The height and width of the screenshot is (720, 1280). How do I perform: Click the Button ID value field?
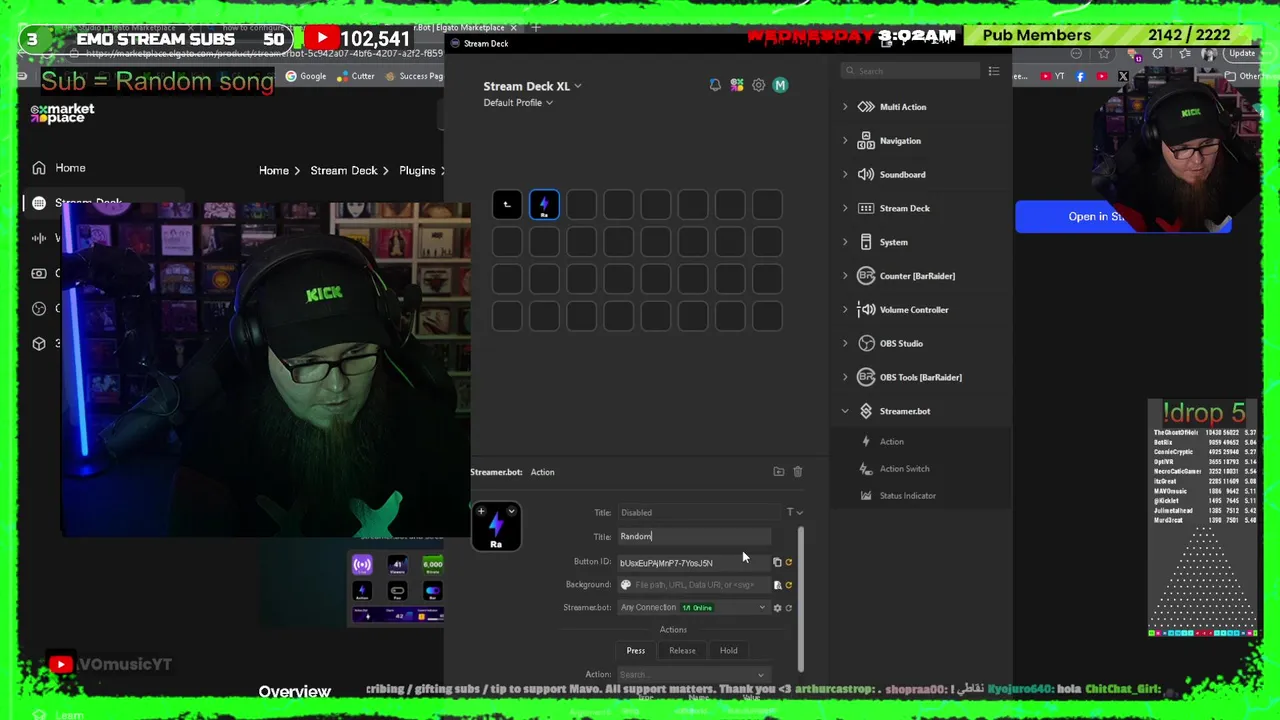(x=693, y=563)
